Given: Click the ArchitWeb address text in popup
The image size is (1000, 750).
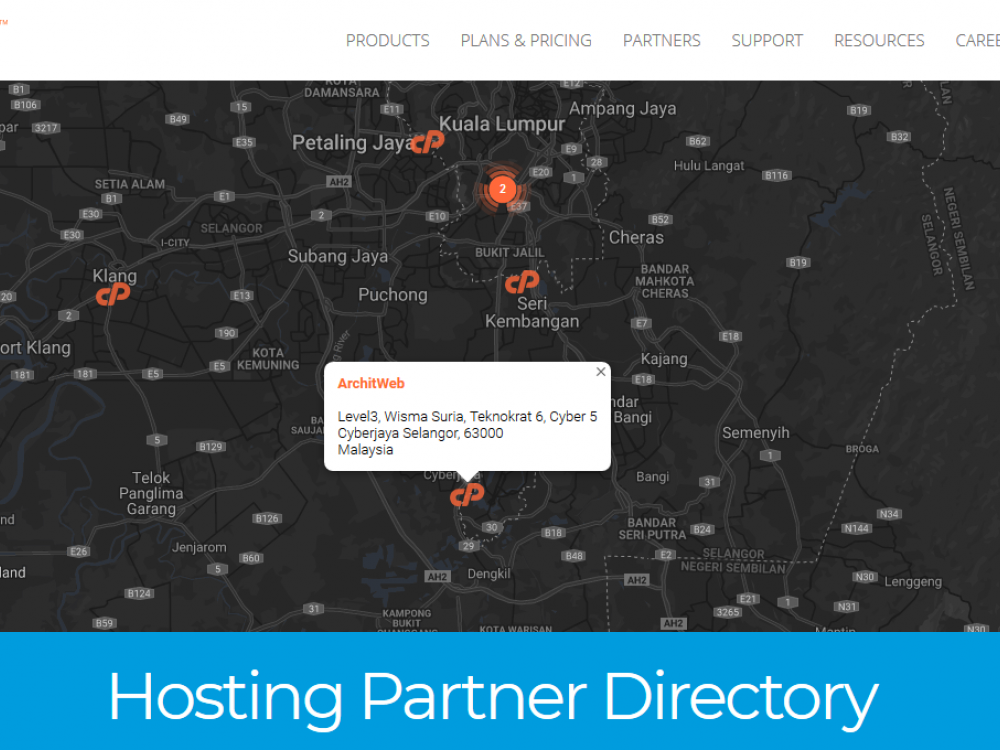Looking at the screenshot, I should 467,433.
